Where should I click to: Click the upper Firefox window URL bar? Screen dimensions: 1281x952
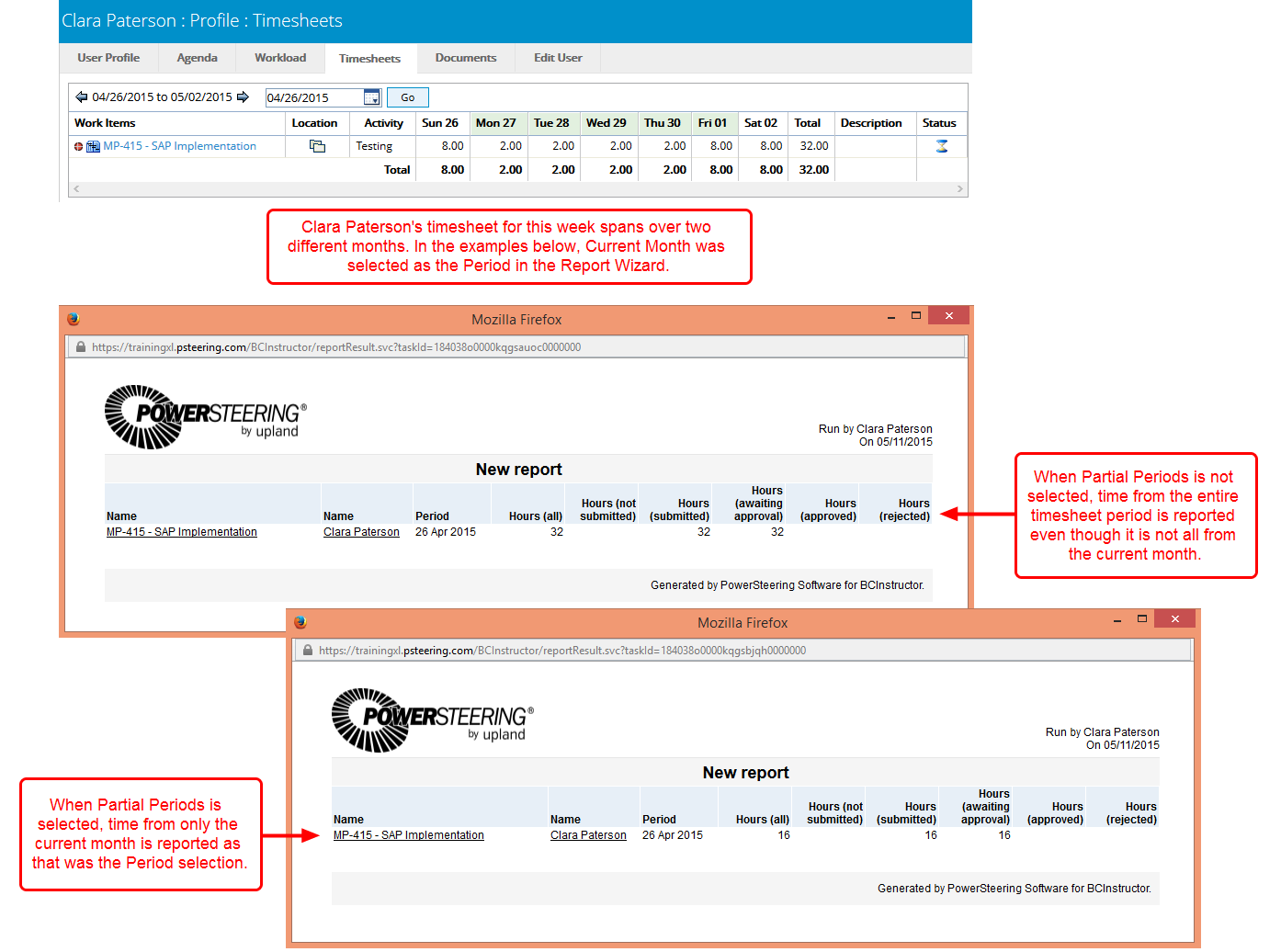(x=517, y=347)
